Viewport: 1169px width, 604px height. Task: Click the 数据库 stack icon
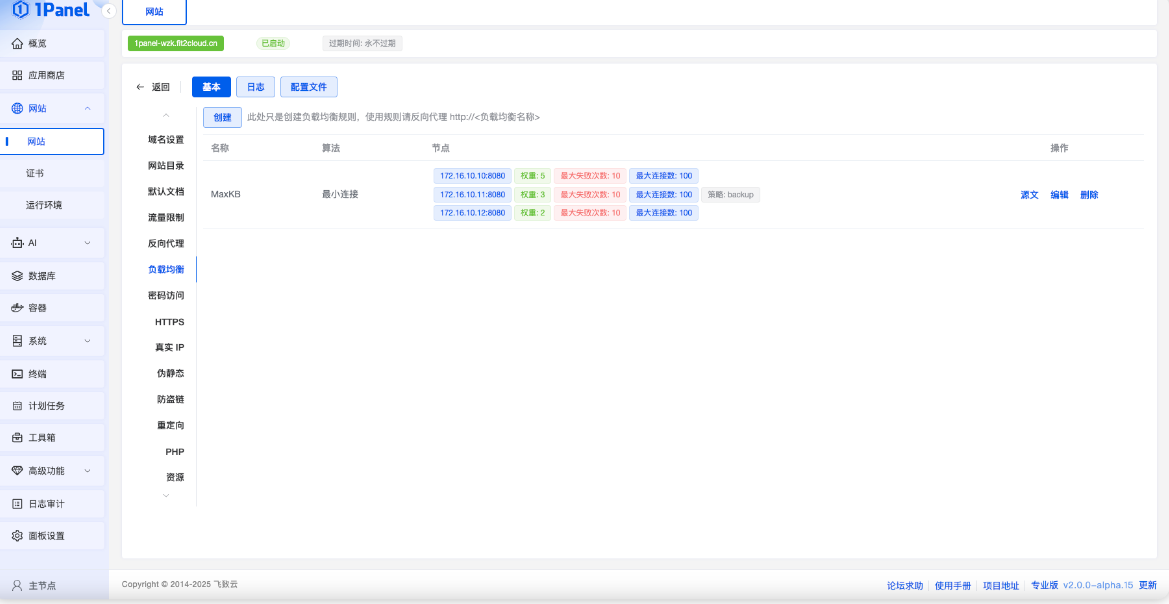coord(17,276)
